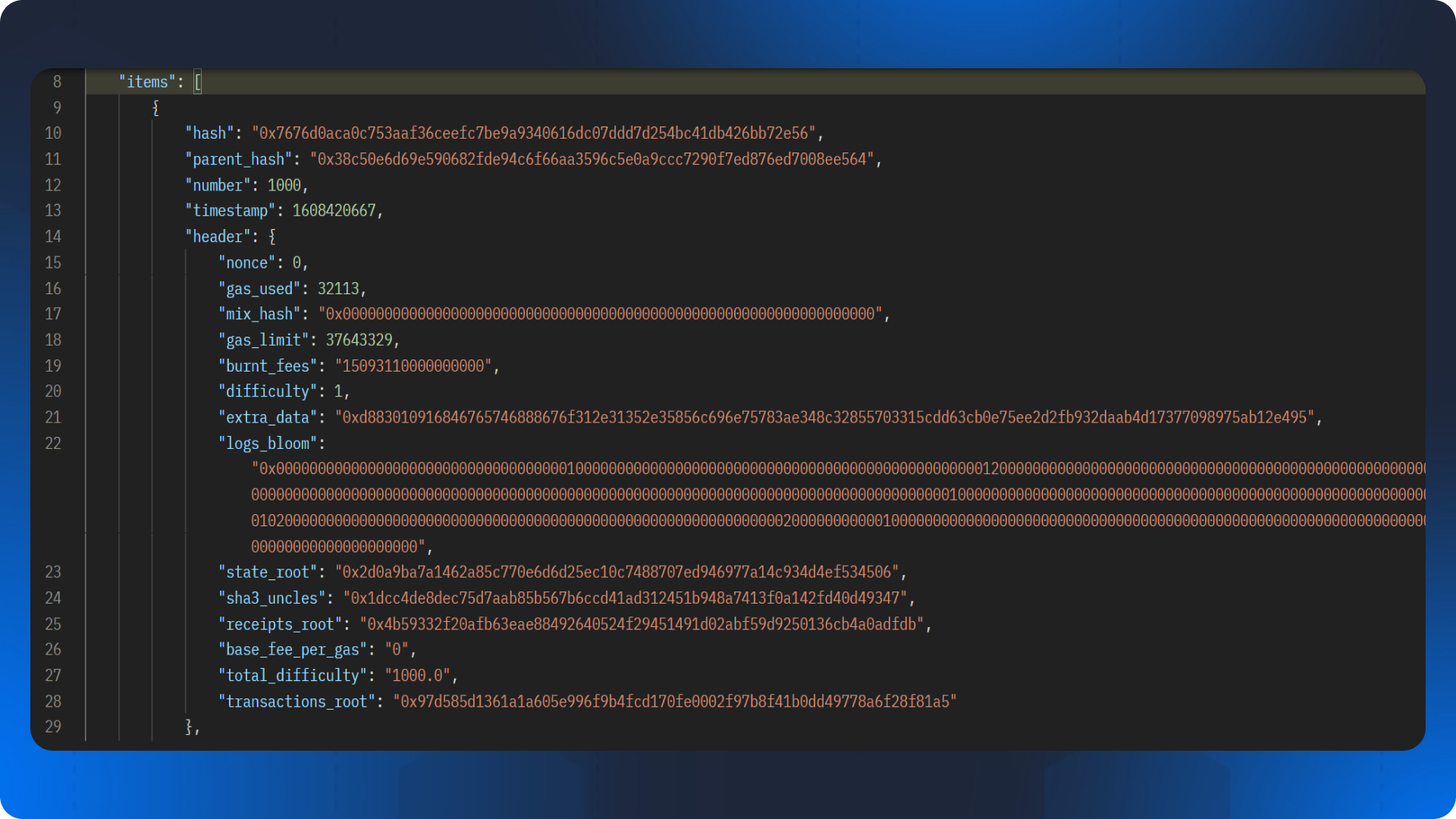This screenshot has width=1456, height=819.
Task: Click line number 14 in gutter
Action: (53, 237)
